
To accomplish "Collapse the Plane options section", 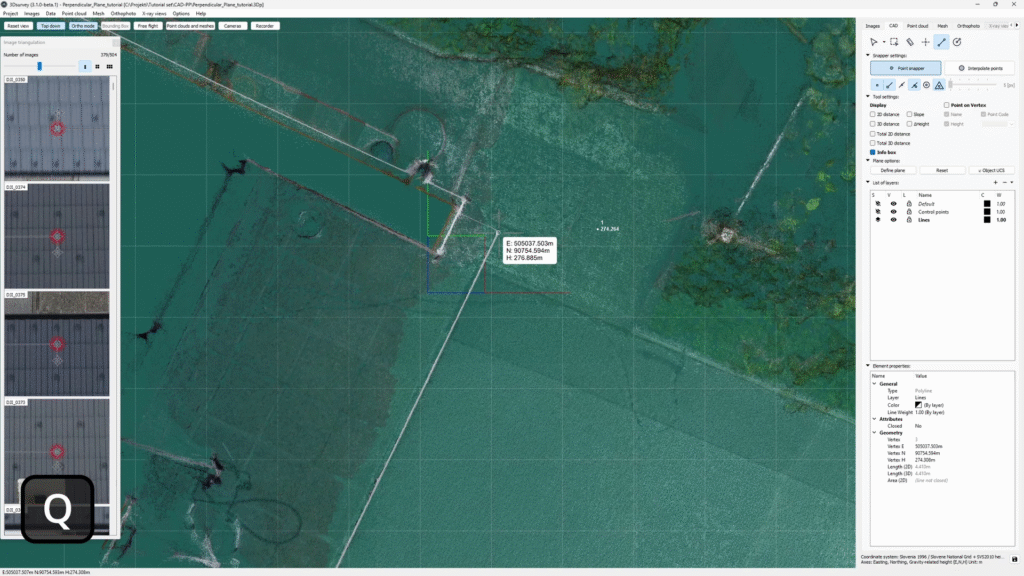I will click(x=868, y=161).
